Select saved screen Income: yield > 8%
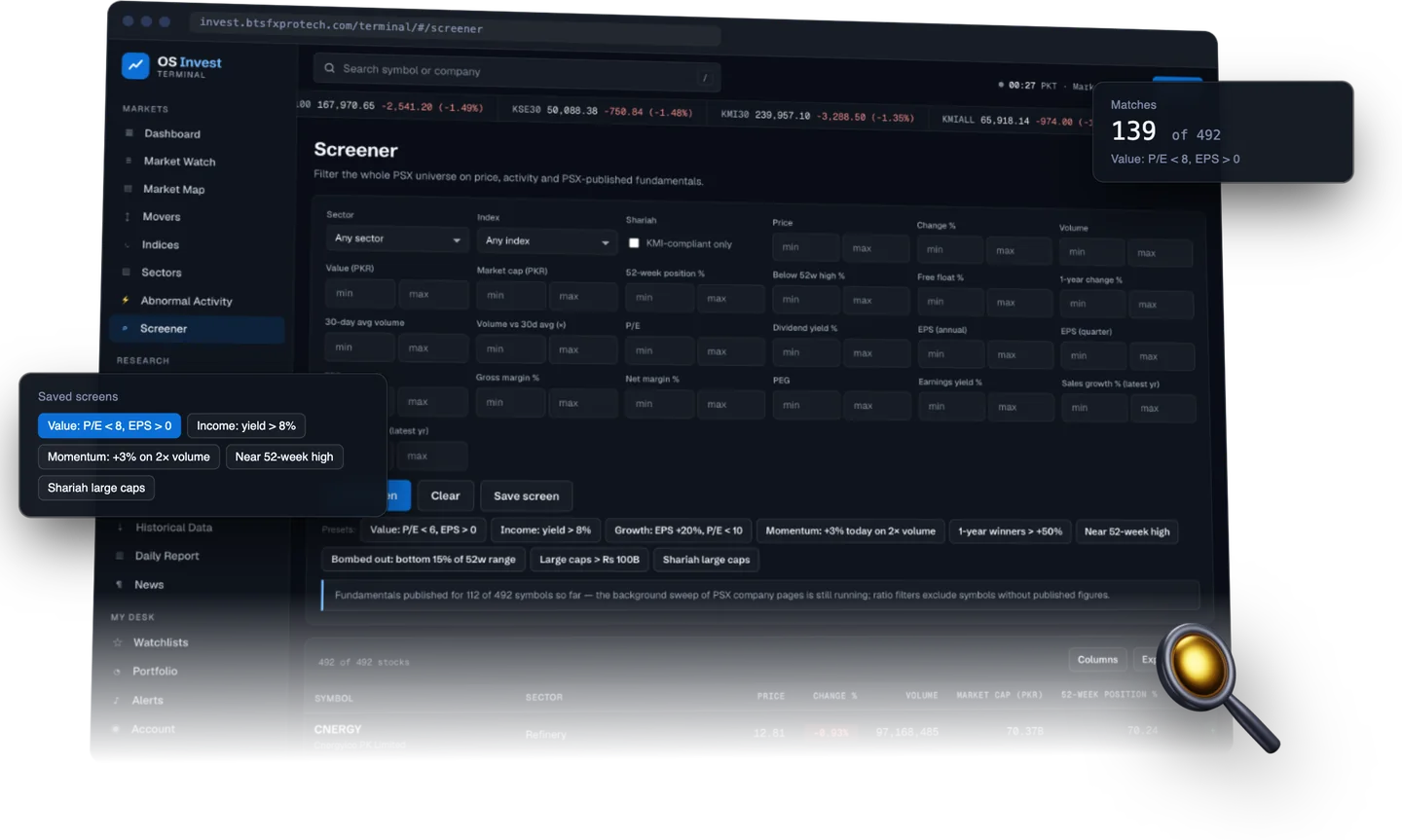Screen dimensions: 1402x840 pos(246,426)
